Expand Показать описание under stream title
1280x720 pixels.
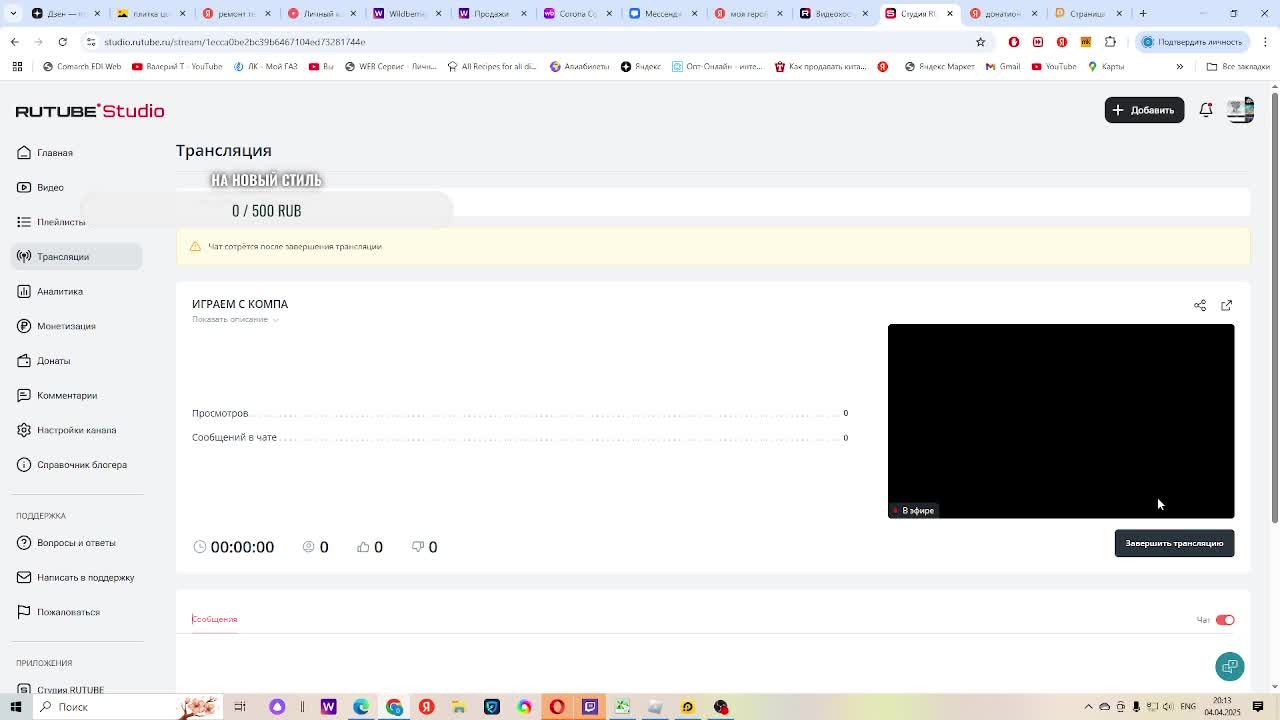click(235, 319)
